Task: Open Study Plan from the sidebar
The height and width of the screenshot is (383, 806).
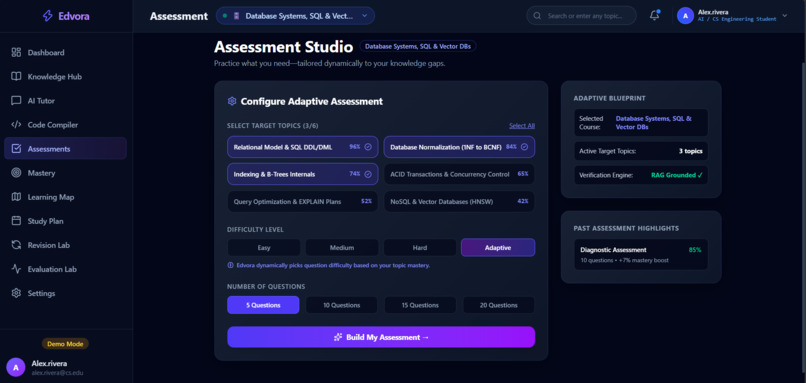Action: tap(65, 221)
